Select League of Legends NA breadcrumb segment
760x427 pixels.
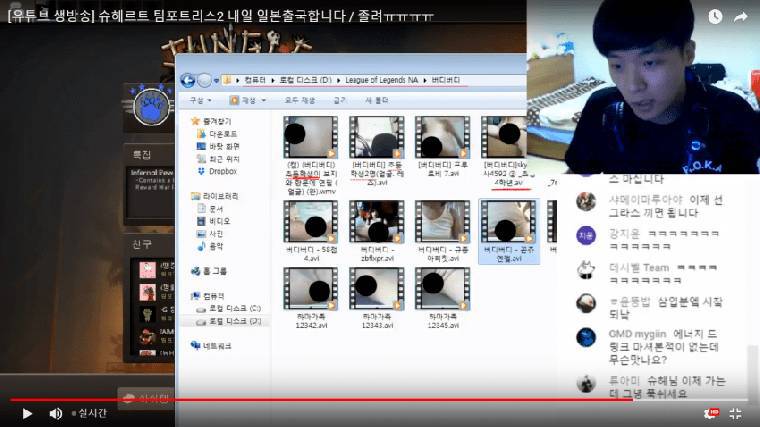point(381,80)
